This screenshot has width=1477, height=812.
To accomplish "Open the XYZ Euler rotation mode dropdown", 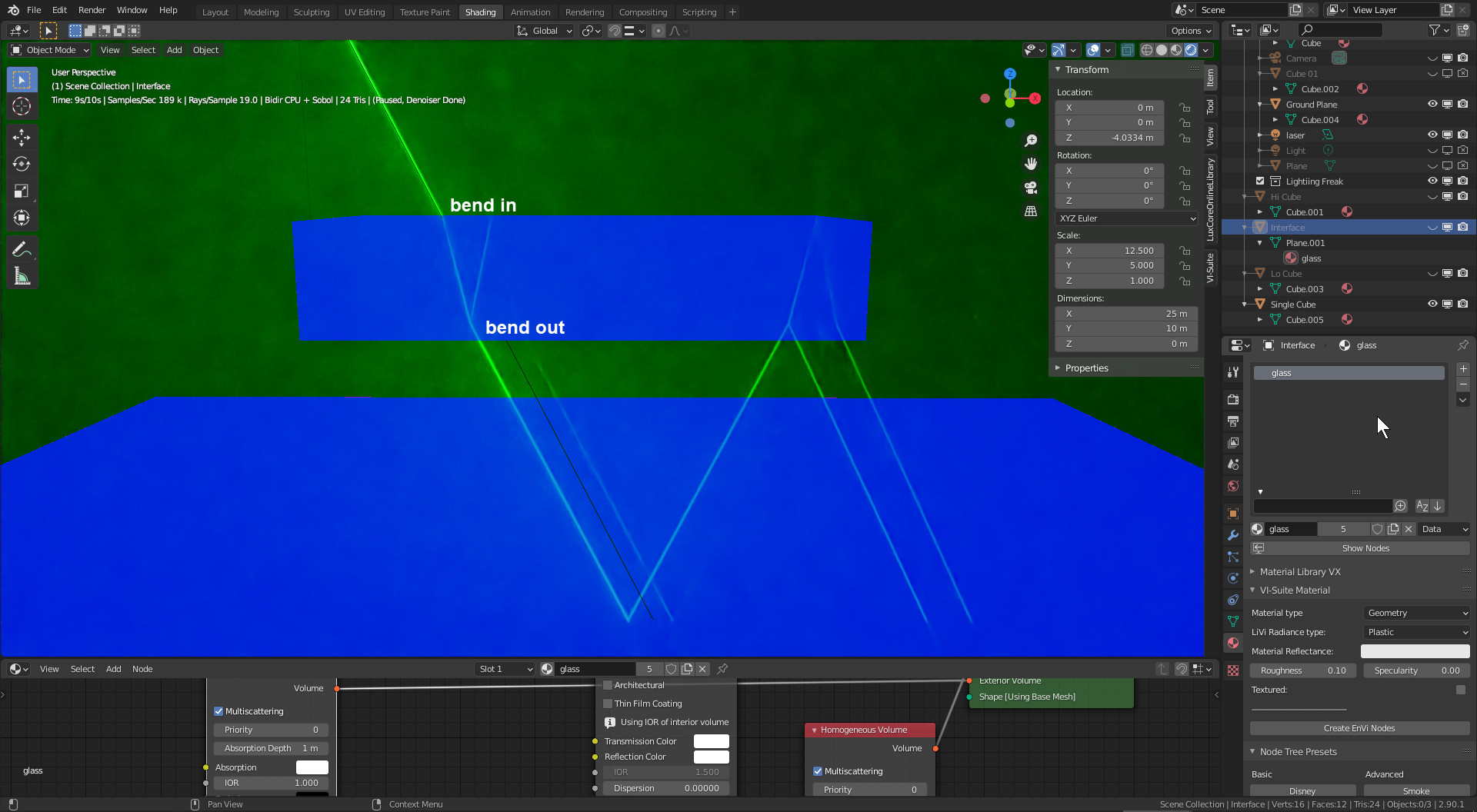I will [x=1126, y=218].
